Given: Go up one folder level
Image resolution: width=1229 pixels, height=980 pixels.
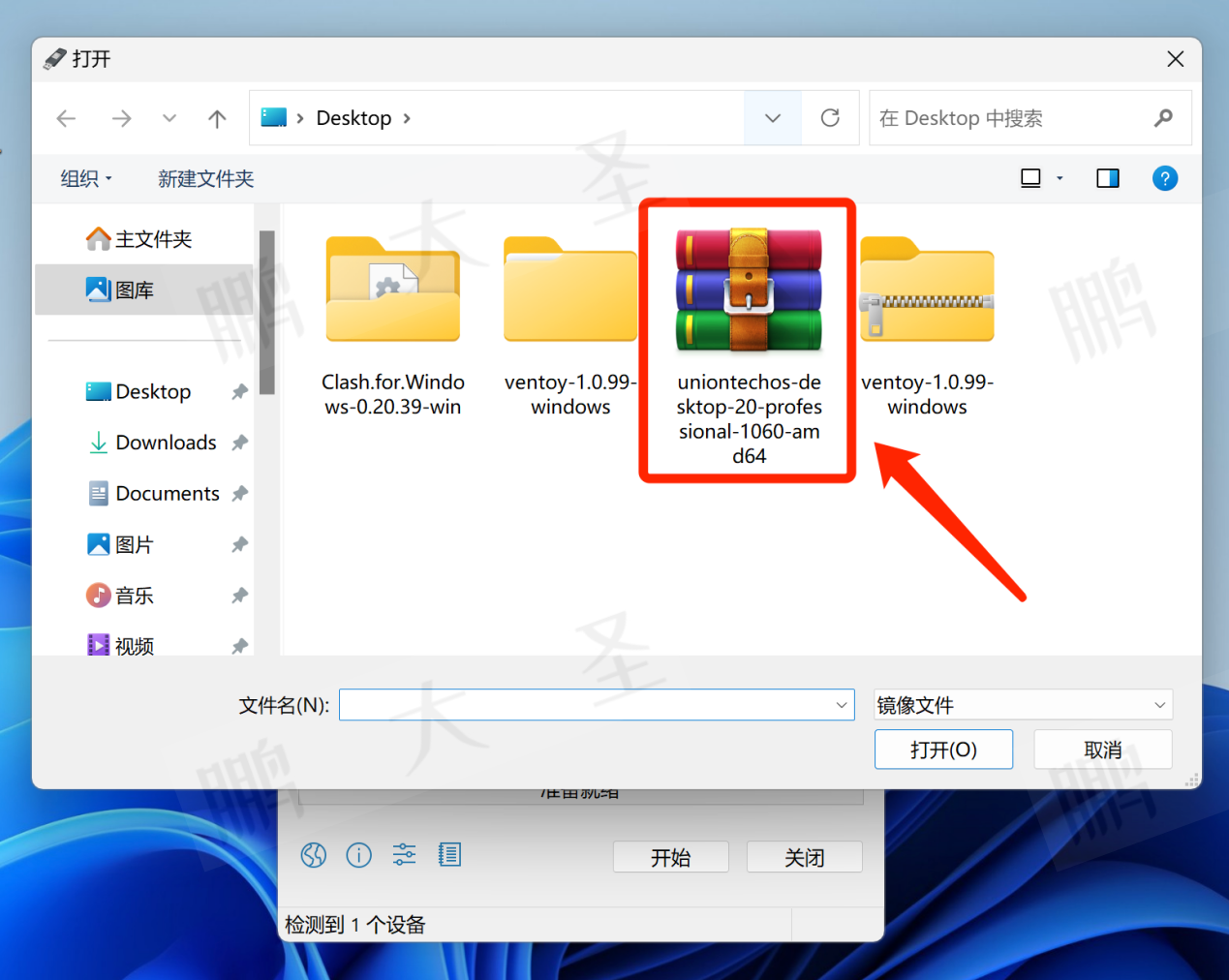Looking at the screenshot, I should coord(217,118).
